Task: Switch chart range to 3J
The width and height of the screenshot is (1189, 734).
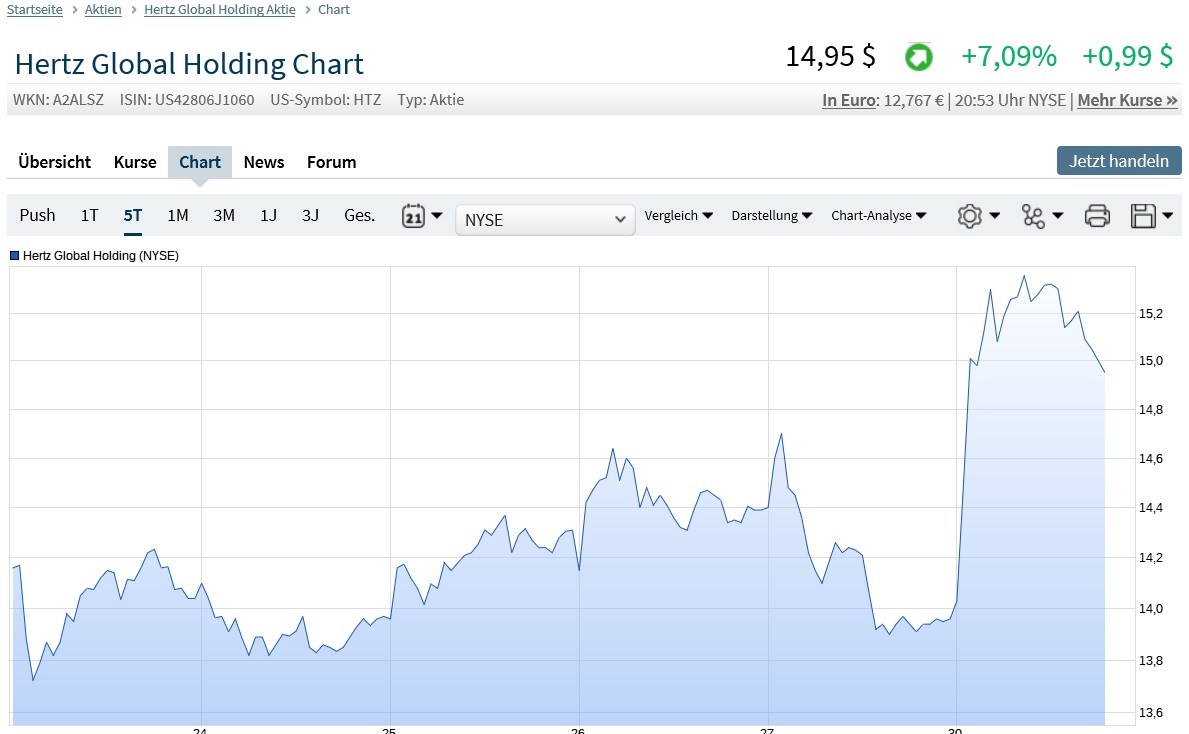Action: [x=310, y=215]
